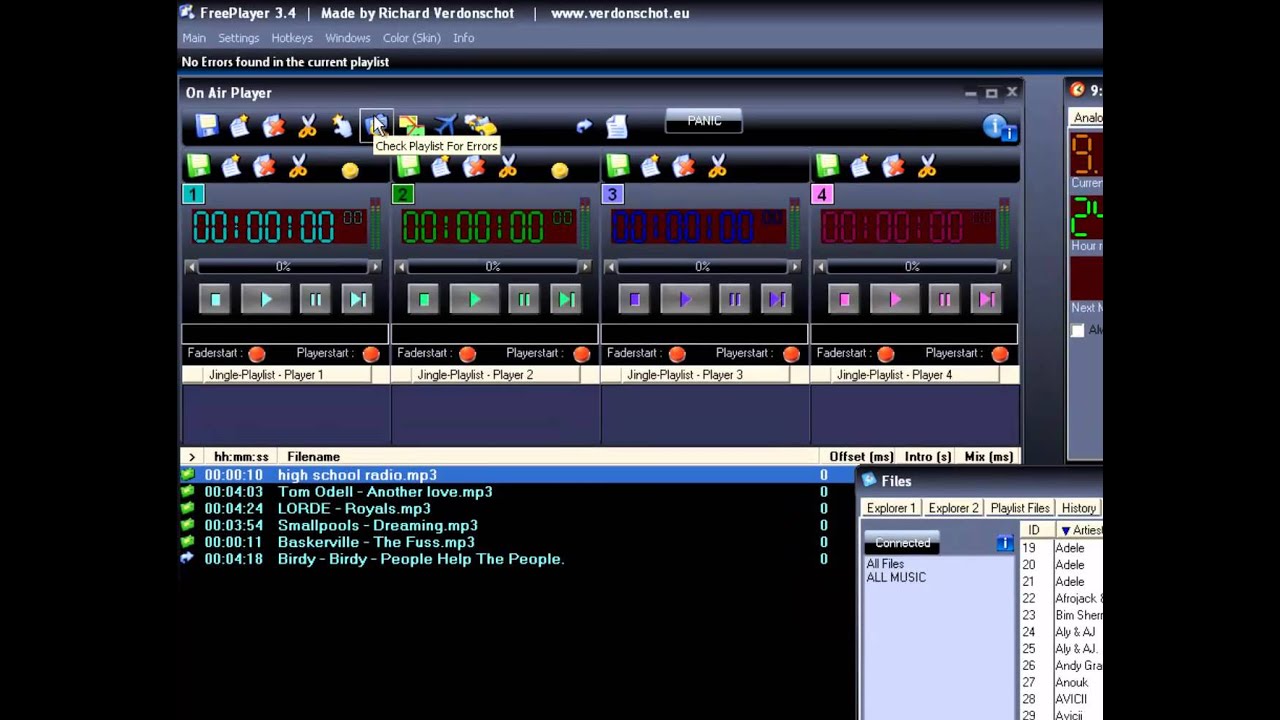The image size is (1280, 720).
Task: Click the blue info icon in Files panel
Action: [x=1005, y=543]
